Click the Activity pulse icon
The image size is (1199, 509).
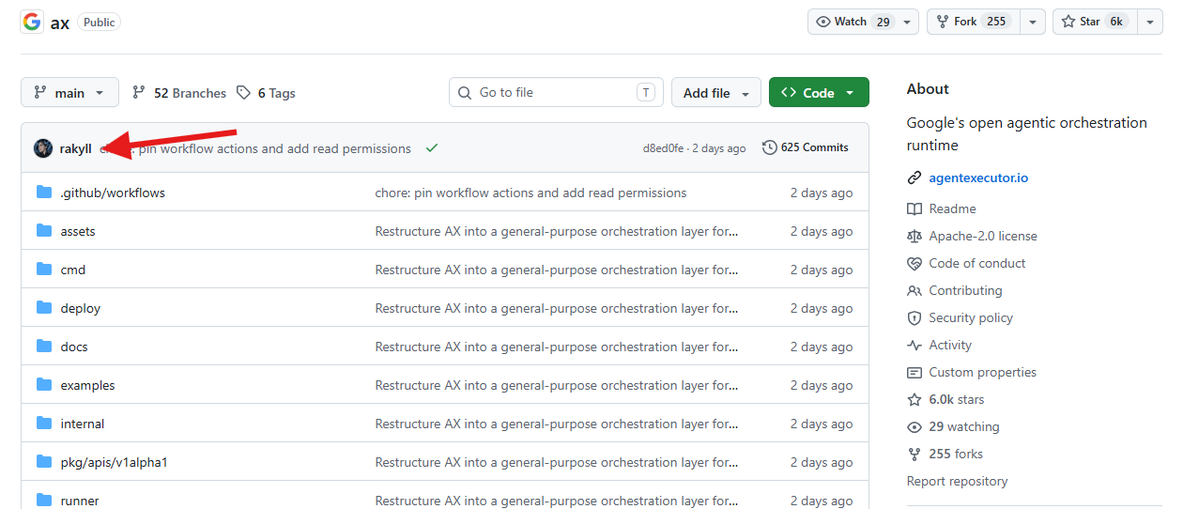(x=914, y=345)
